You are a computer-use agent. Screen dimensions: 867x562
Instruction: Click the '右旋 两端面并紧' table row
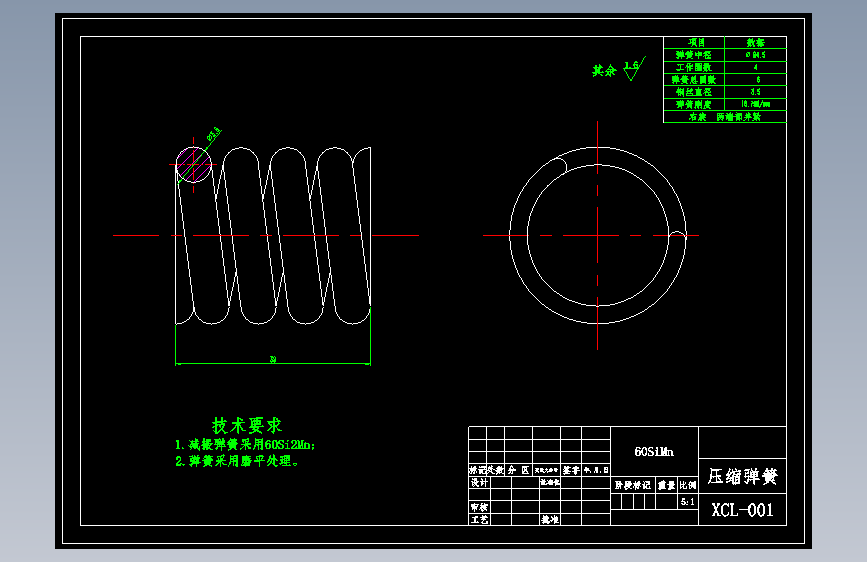coord(725,117)
